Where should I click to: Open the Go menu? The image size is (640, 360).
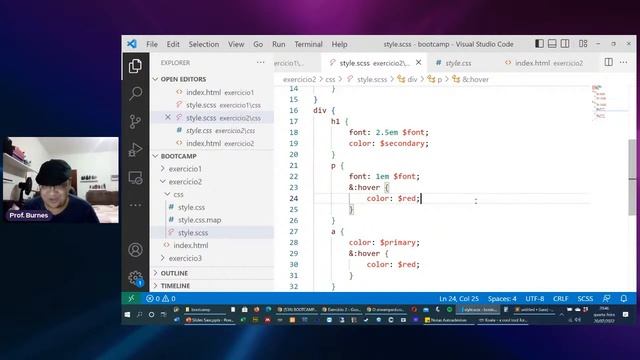[258, 44]
